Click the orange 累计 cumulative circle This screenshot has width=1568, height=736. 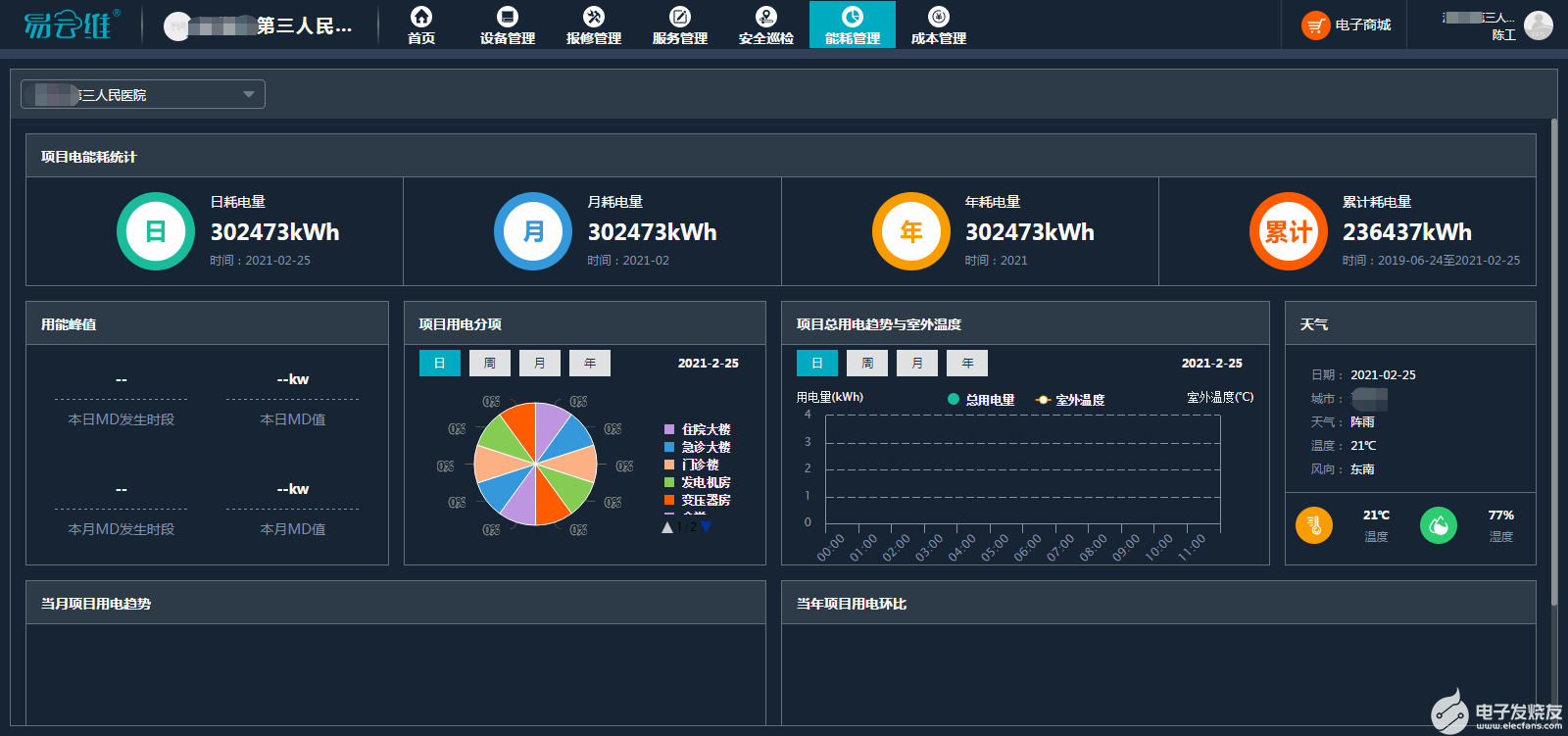pyautogui.click(x=1289, y=231)
